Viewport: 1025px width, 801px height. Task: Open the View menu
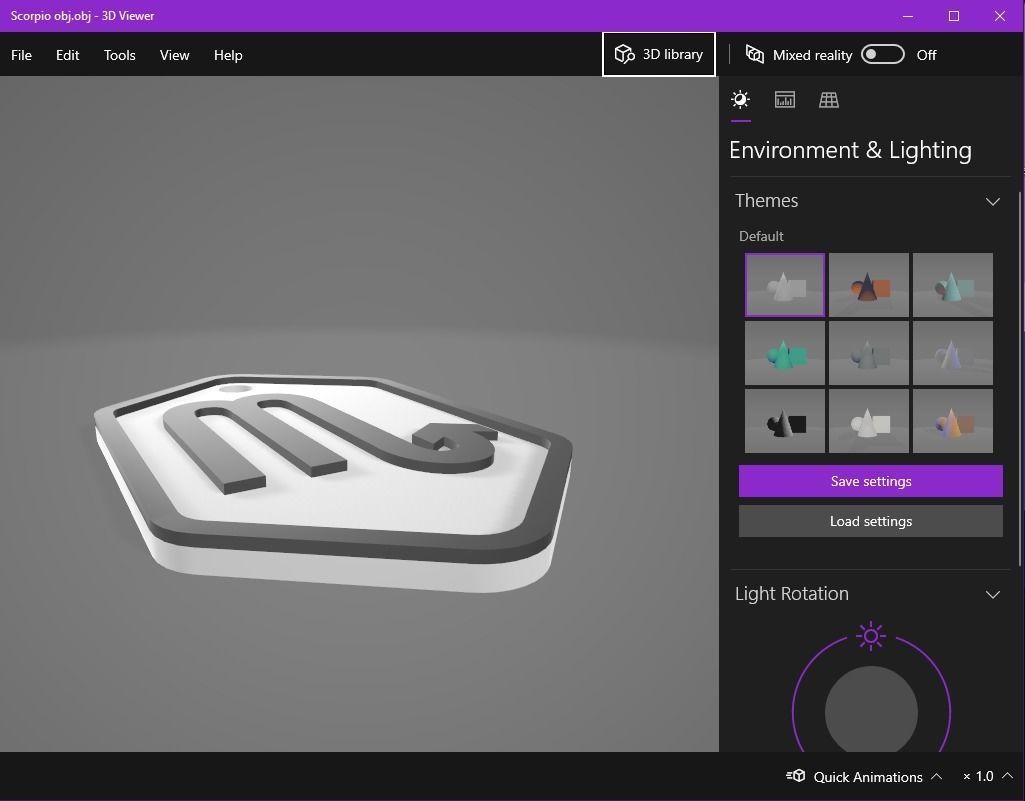coord(175,55)
